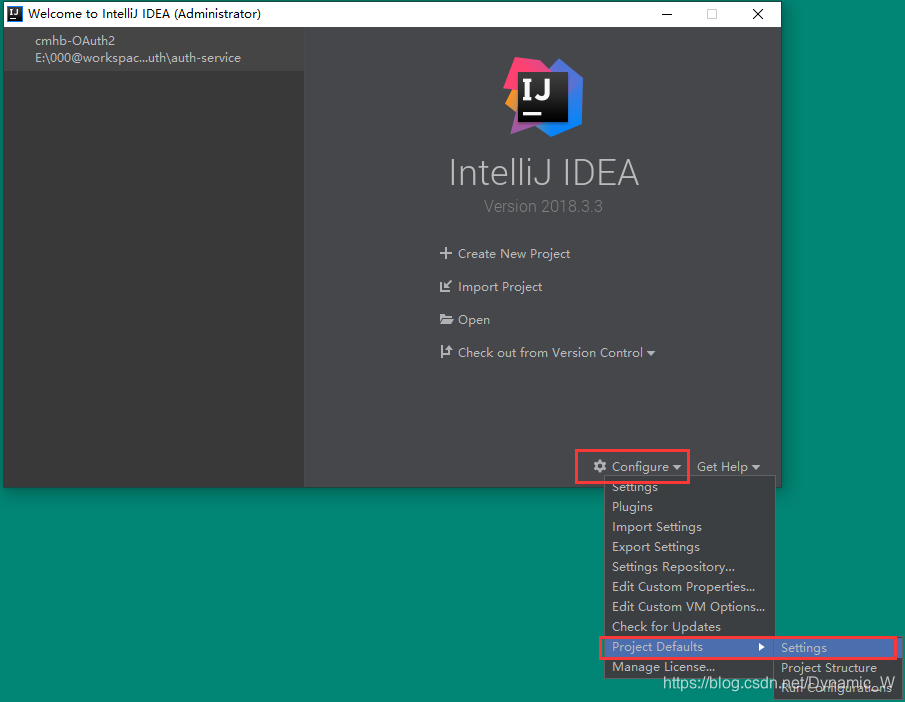905x702 pixels.
Task: Expand Check out from Version Control dropdown arrow
Action: (x=651, y=353)
